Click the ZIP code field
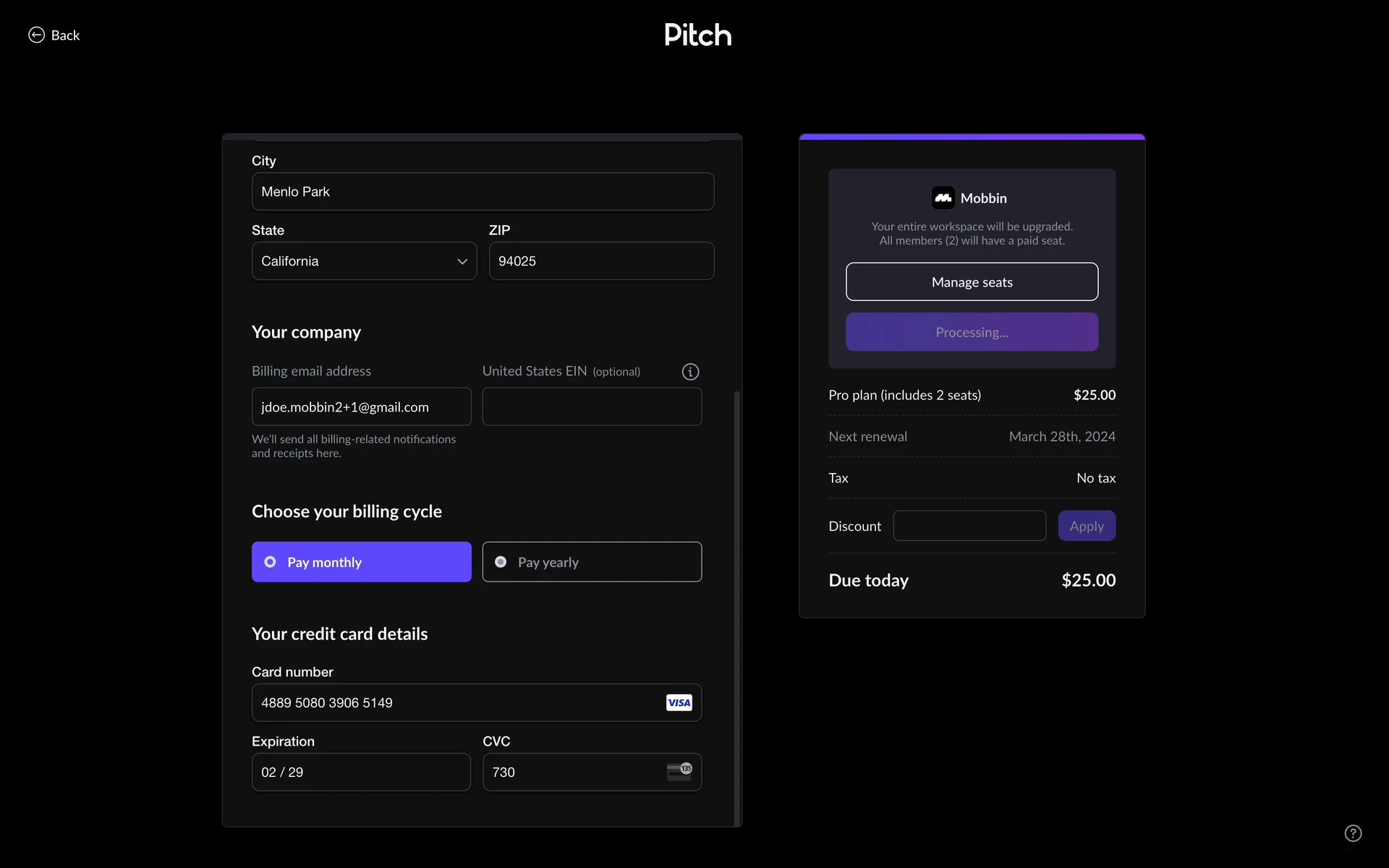The height and width of the screenshot is (868, 1389). point(600,261)
